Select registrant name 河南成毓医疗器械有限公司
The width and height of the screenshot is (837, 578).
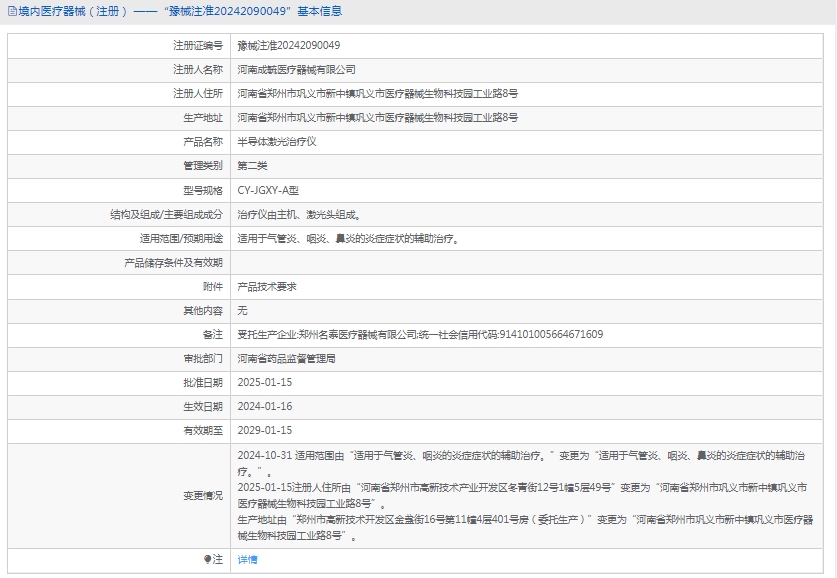296,70
